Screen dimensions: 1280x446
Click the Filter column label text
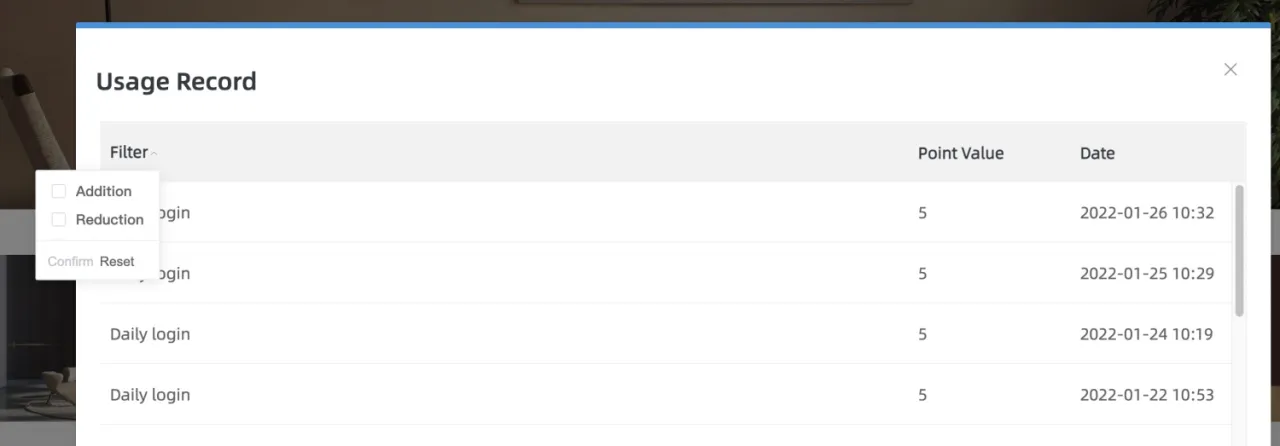(129, 153)
